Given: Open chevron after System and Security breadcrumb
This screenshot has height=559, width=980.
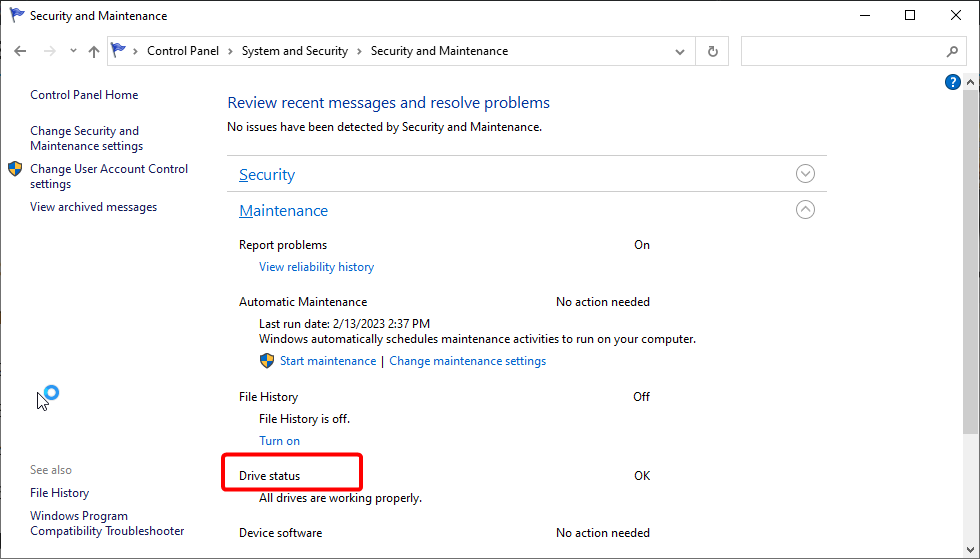Looking at the screenshot, I should pos(359,51).
